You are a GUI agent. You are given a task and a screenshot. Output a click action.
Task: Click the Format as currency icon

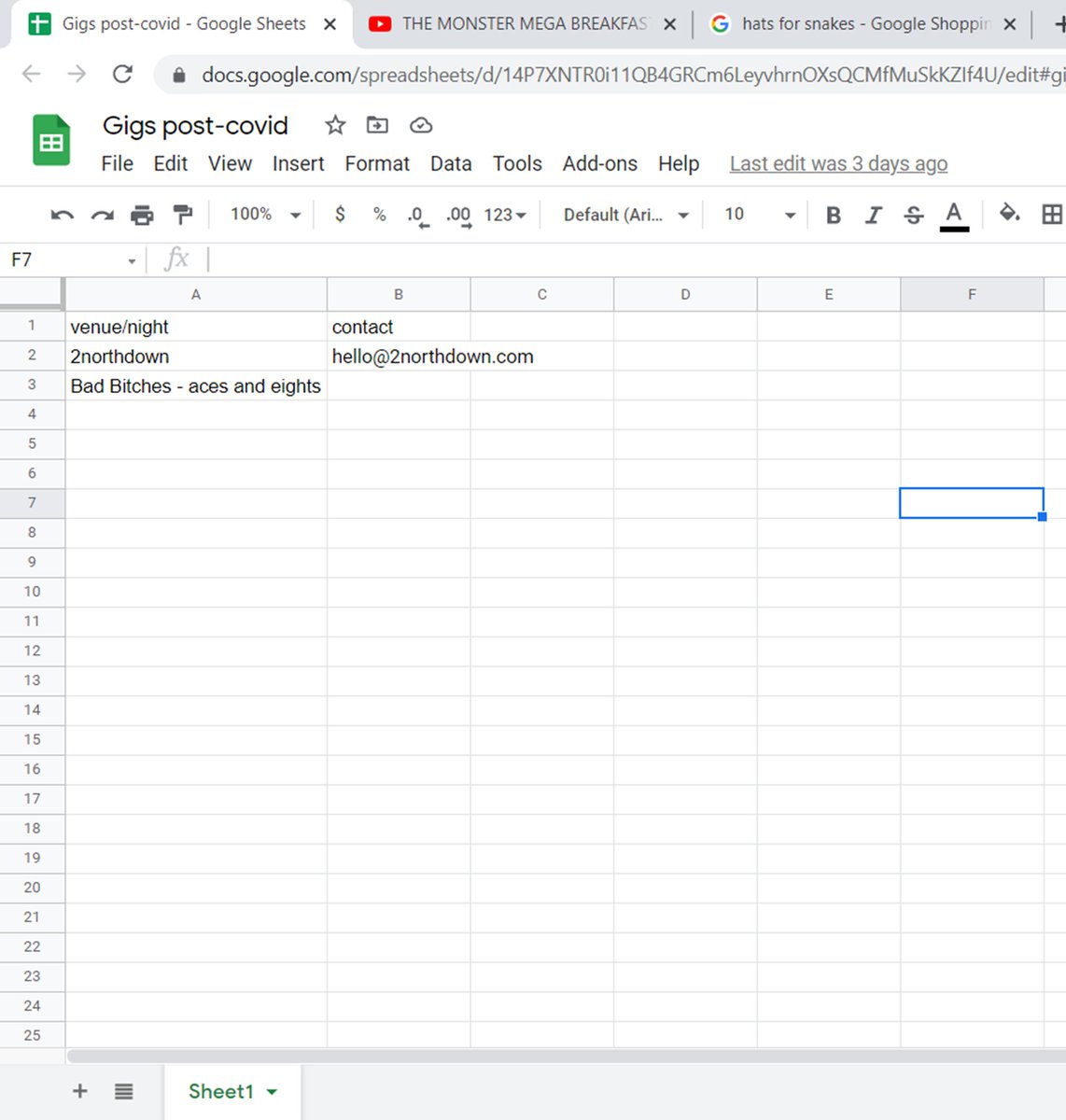[340, 214]
